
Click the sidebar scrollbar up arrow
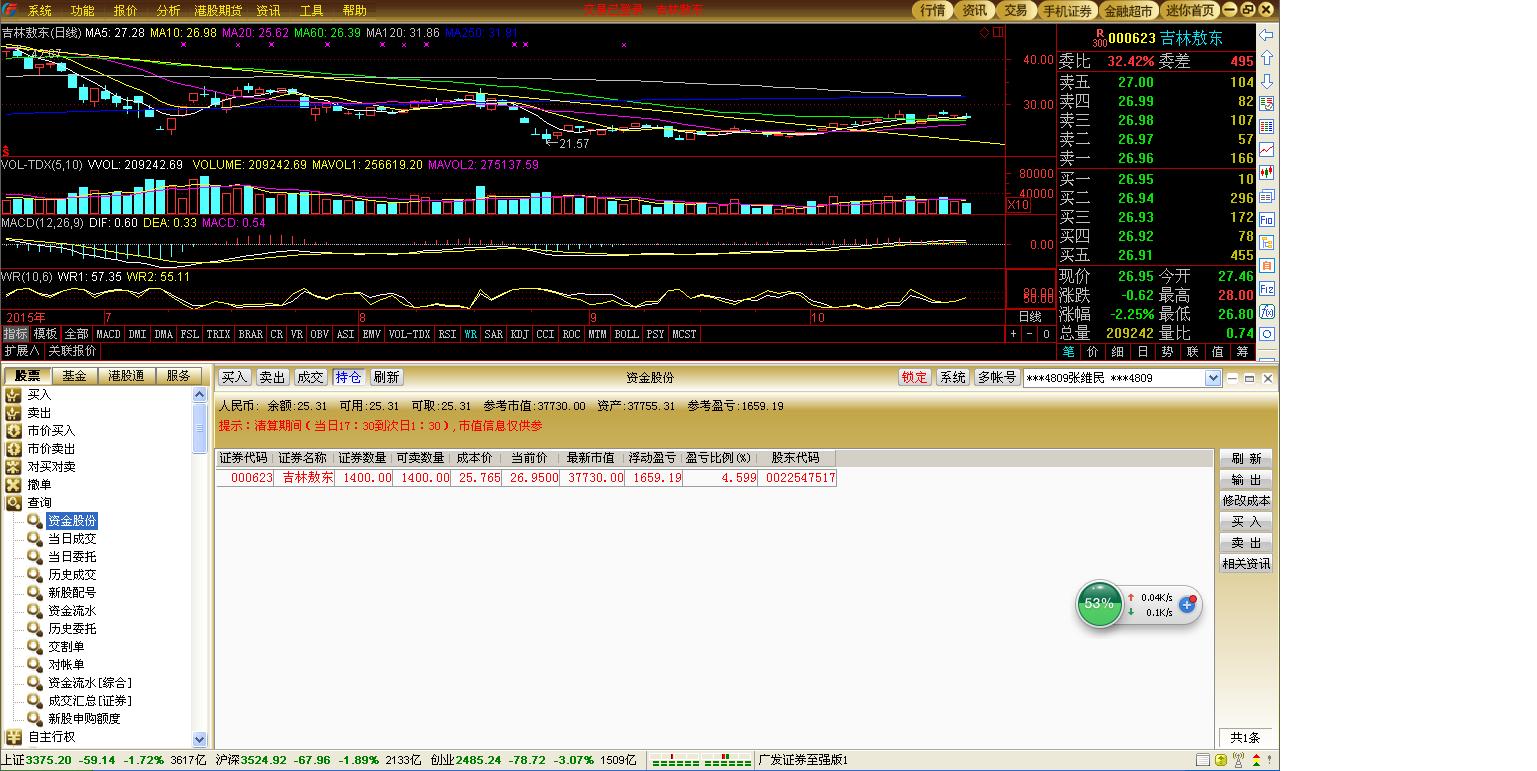(x=199, y=394)
